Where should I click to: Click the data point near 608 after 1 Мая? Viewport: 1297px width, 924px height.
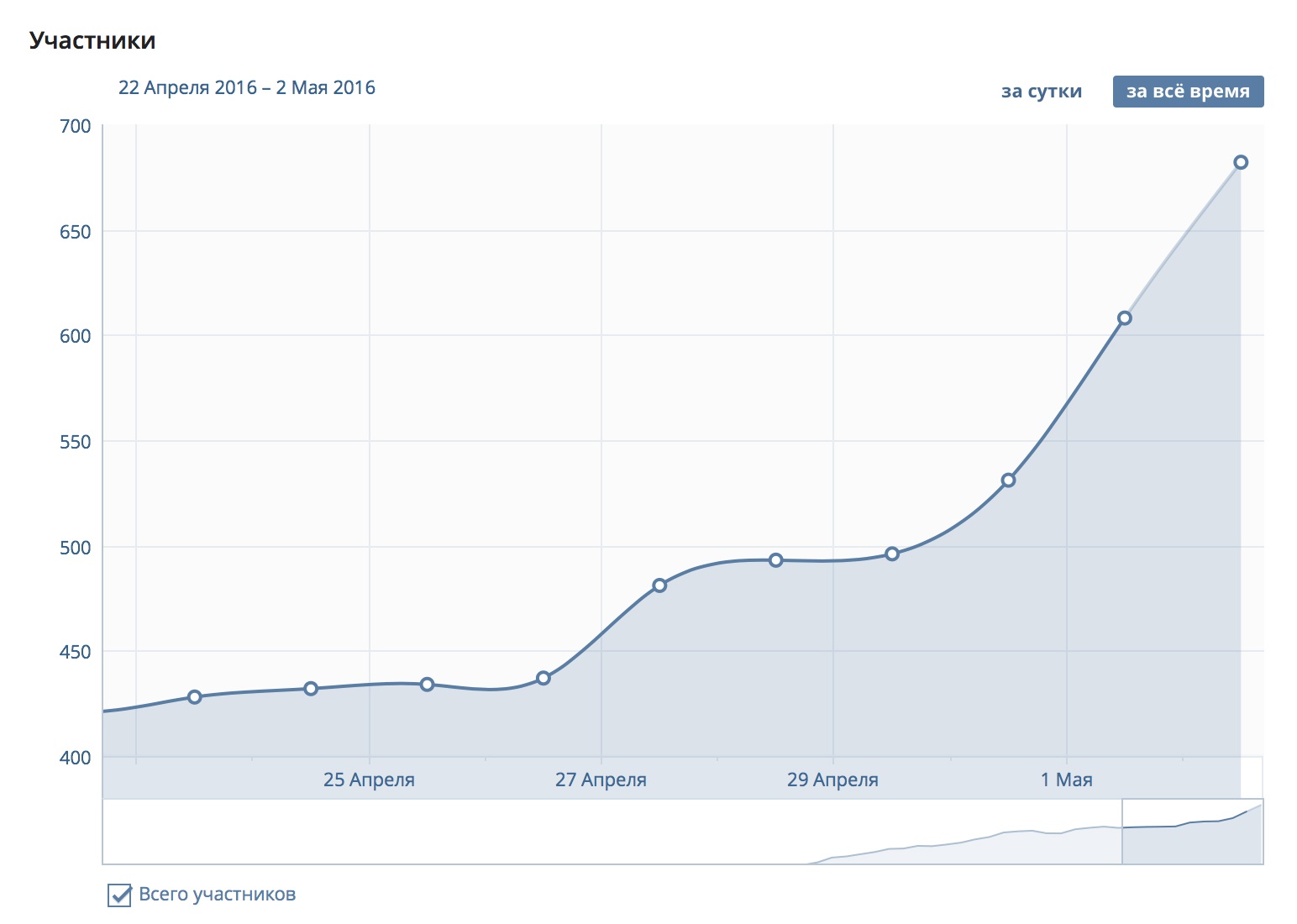[1125, 318]
